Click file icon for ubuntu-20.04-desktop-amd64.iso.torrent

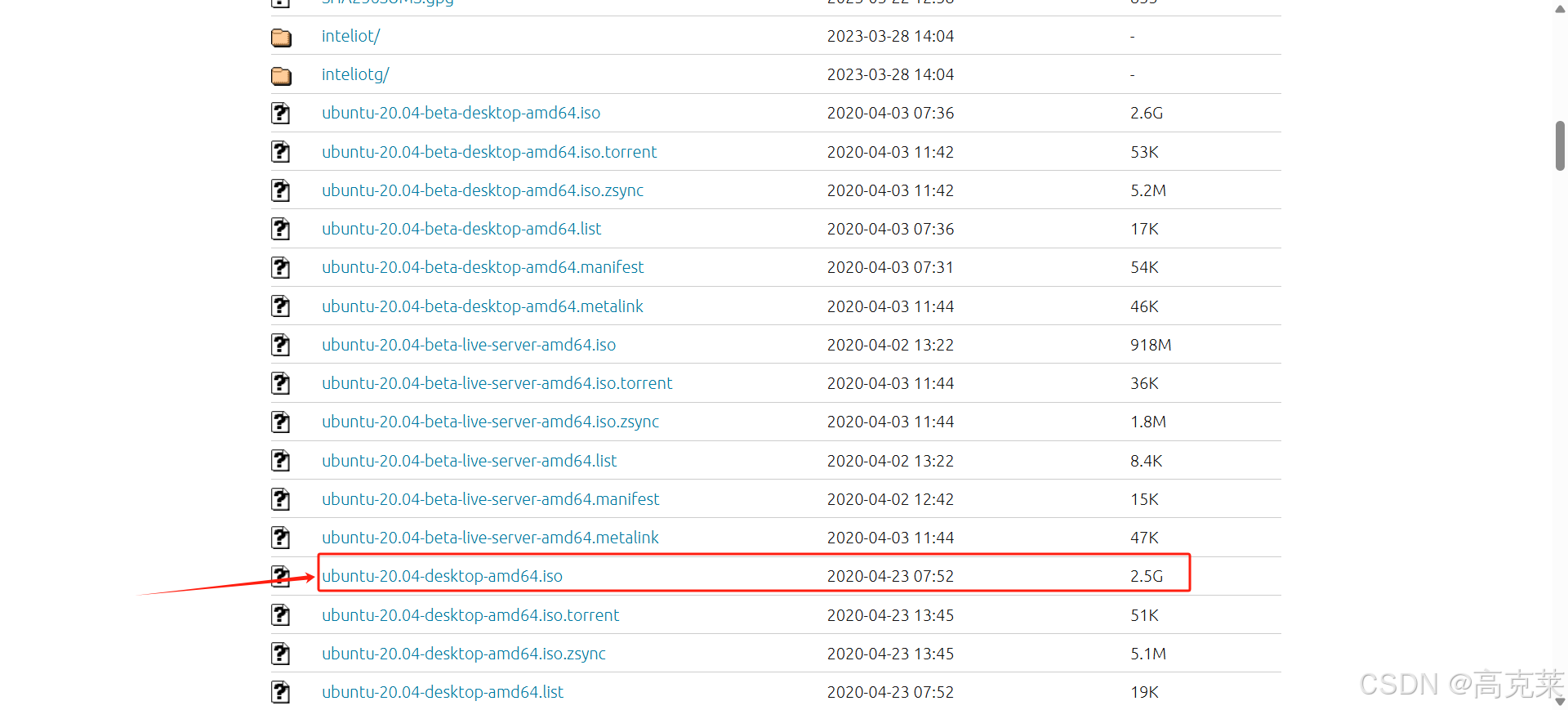[x=281, y=615]
